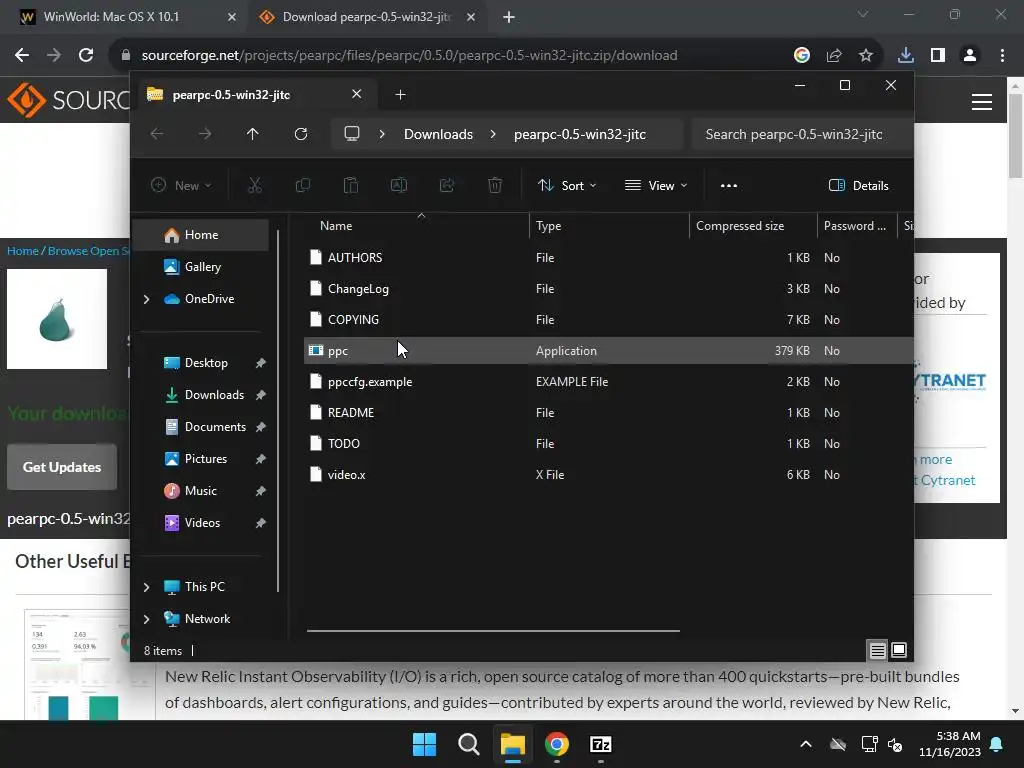The height and width of the screenshot is (768, 1024).
Task: Click chevron after Downloads in address bar
Action: click(x=493, y=134)
